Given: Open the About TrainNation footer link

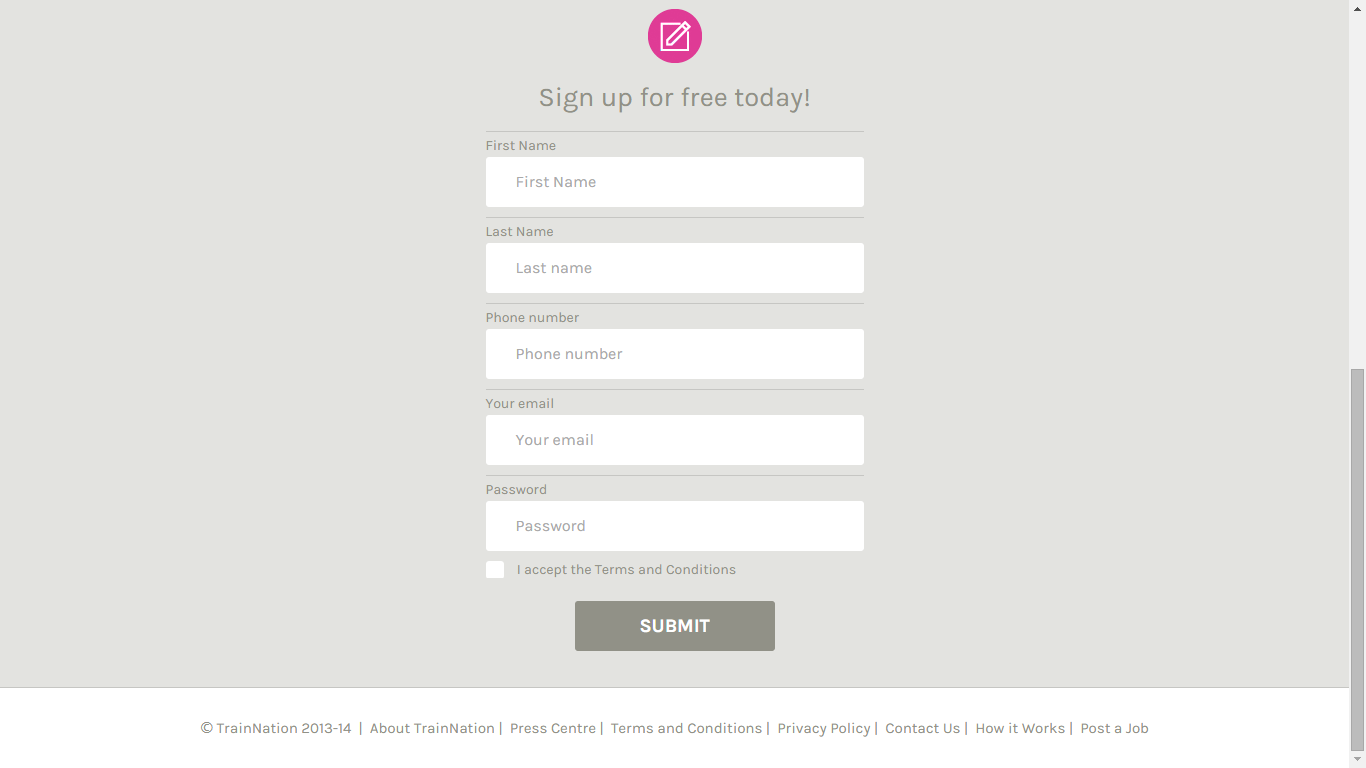Looking at the screenshot, I should (432, 729).
